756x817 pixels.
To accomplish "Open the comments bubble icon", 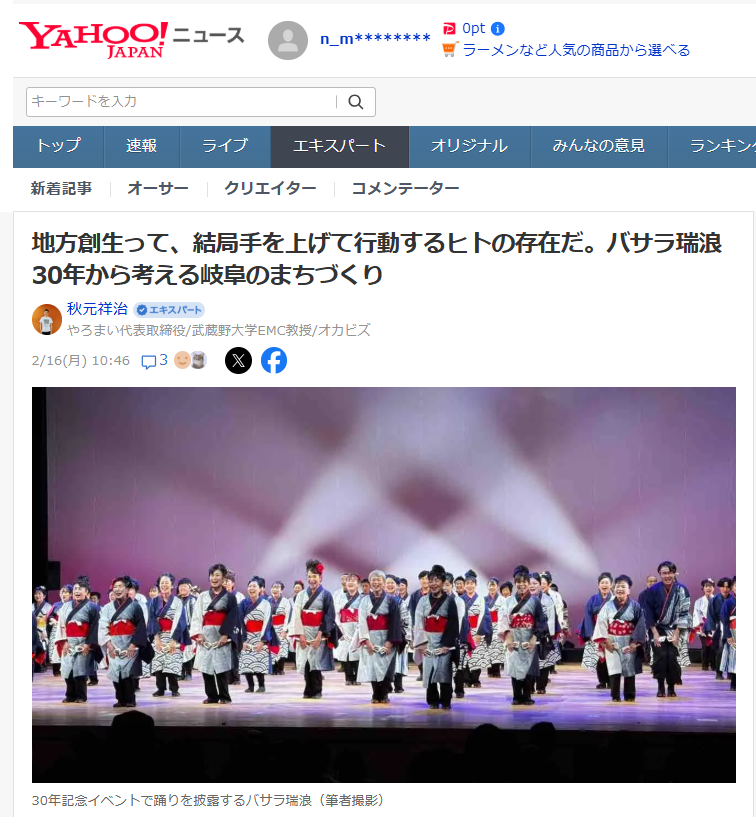I will (x=148, y=362).
